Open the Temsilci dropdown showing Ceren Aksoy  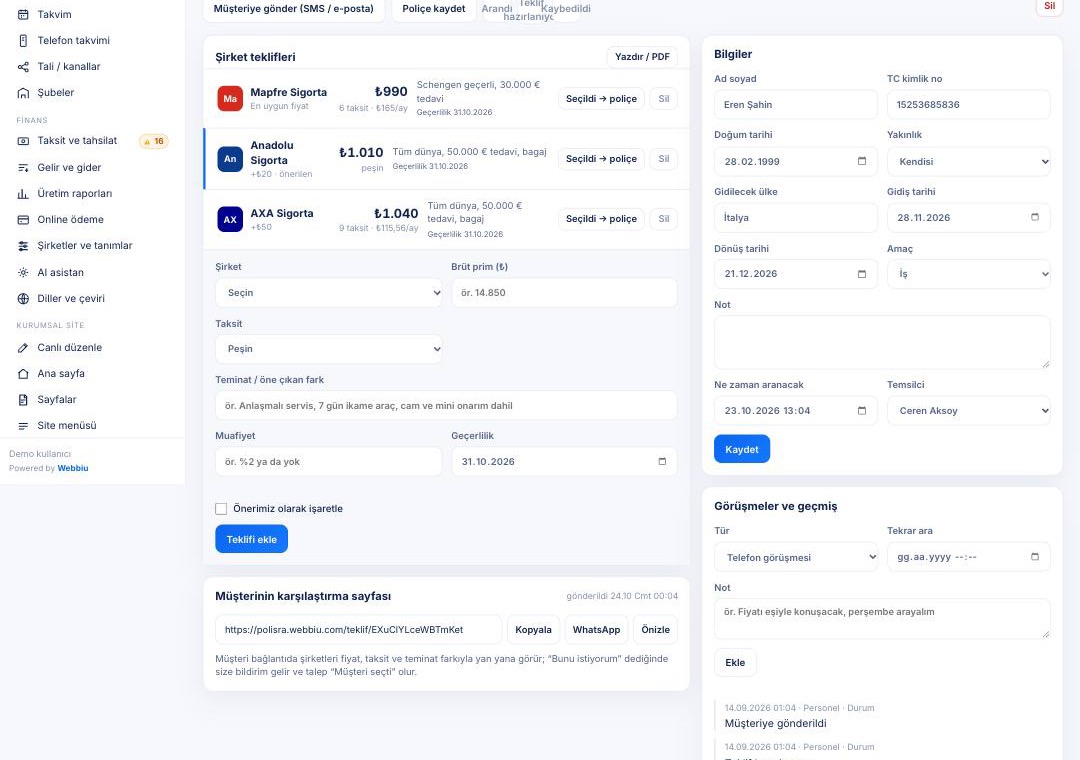968,411
